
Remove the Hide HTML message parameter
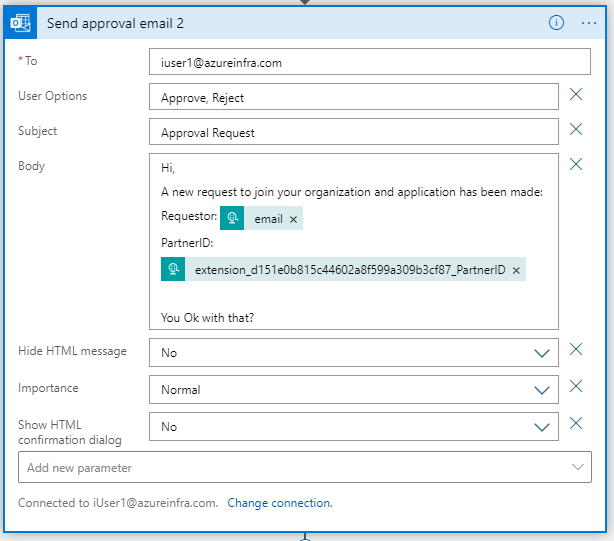[x=576, y=349]
